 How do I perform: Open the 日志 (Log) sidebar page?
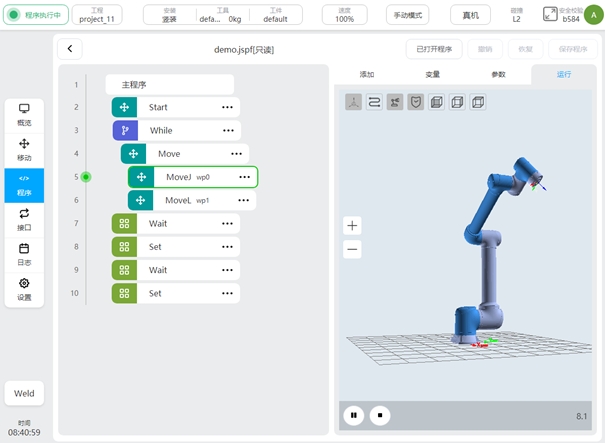(24, 254)
